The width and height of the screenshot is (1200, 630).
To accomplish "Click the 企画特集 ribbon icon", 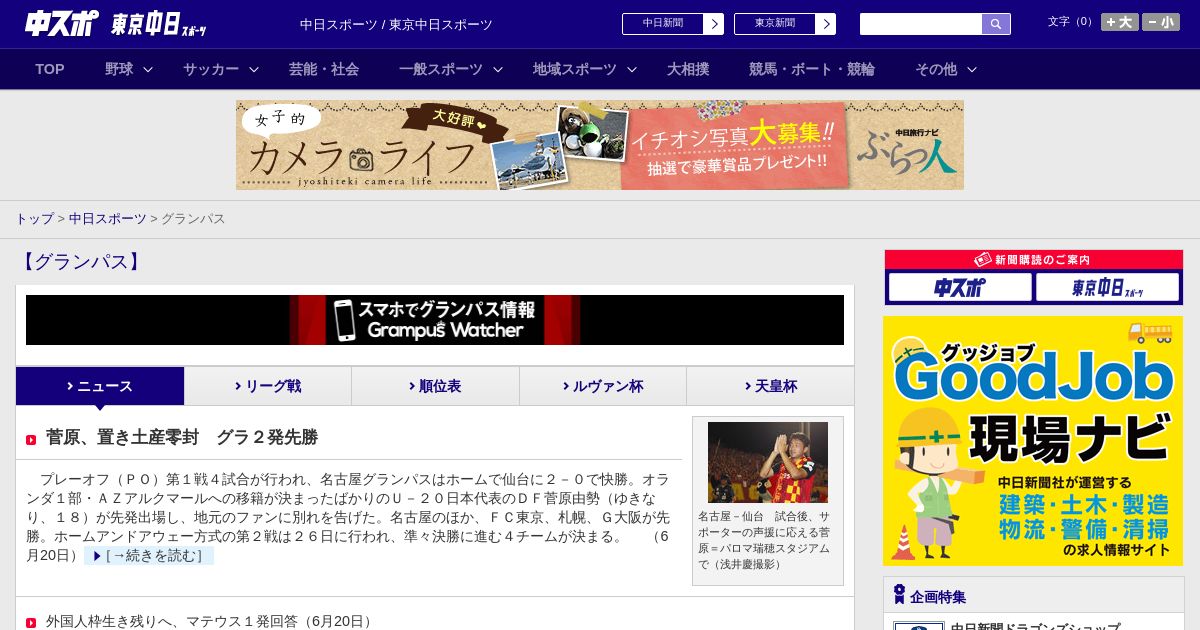I will (899, 595).
